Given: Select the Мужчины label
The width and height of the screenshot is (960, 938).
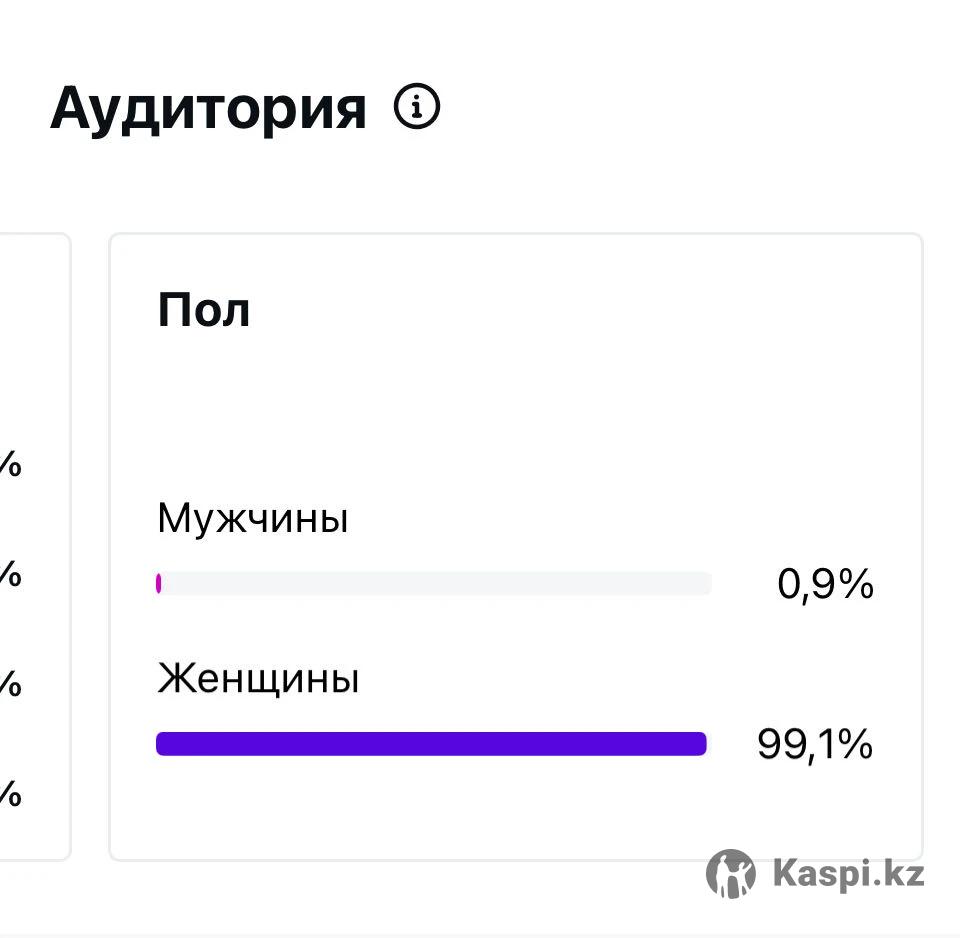Looking at the screenshot, I should tap(253, 519).
